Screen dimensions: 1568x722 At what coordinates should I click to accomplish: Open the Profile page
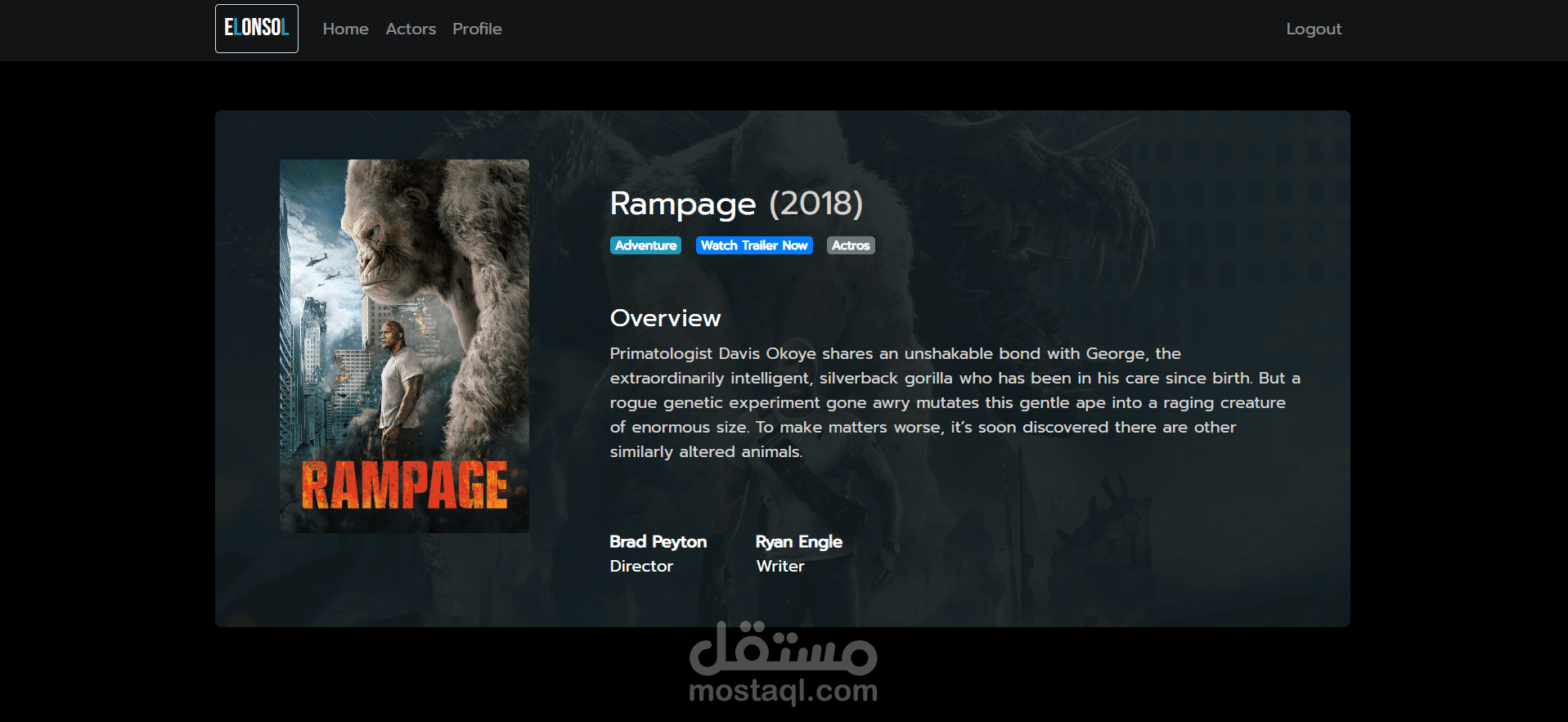pyautogui.click(x=477, y=29)
